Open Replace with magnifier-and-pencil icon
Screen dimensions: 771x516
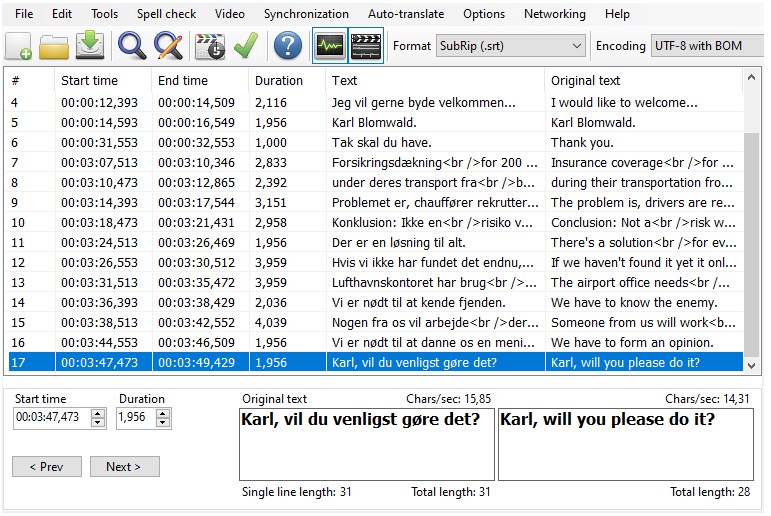(168, 46)
